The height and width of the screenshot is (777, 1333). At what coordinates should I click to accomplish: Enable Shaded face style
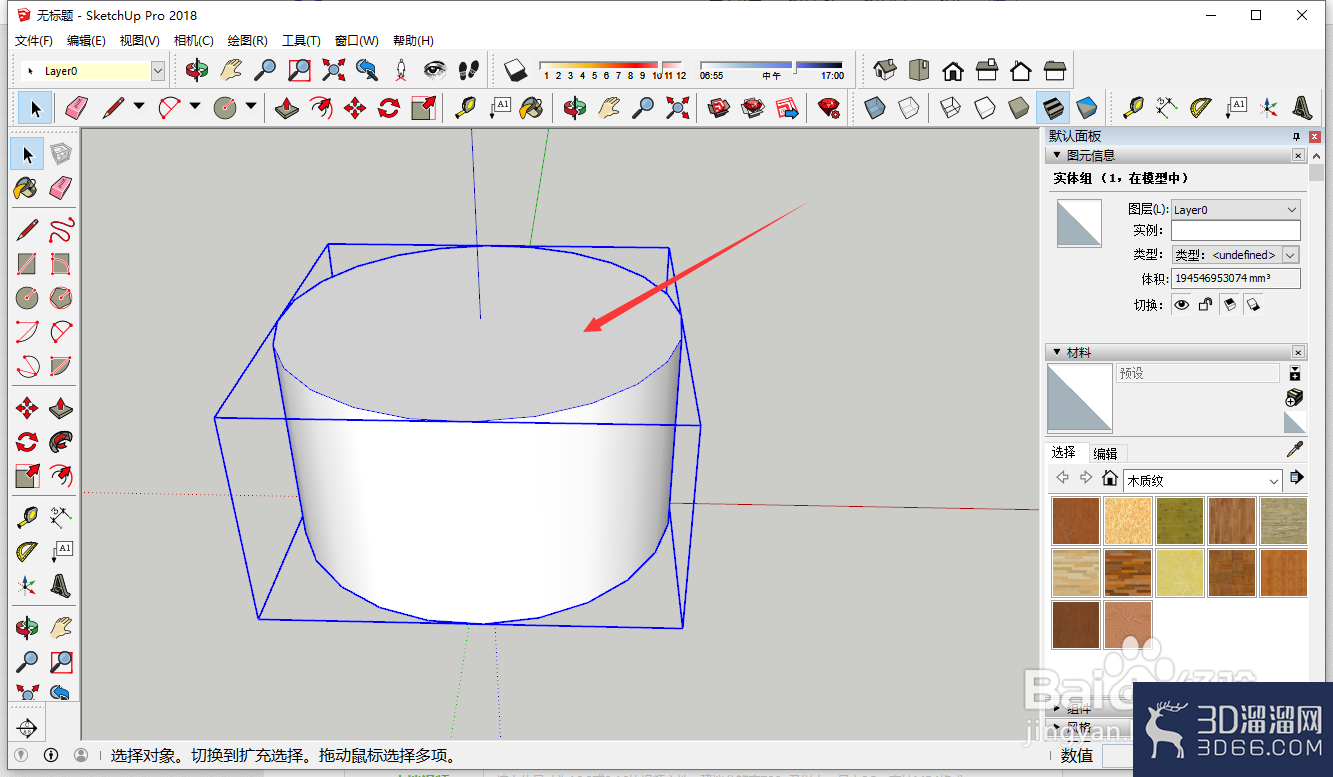pos(1019,107)
